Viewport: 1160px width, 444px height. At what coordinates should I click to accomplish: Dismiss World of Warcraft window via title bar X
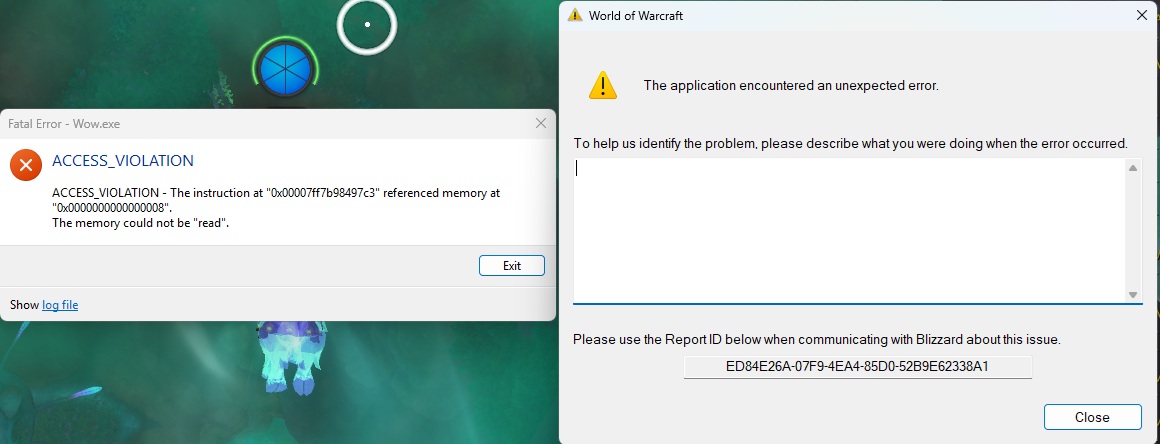(x=1142, y=15)
